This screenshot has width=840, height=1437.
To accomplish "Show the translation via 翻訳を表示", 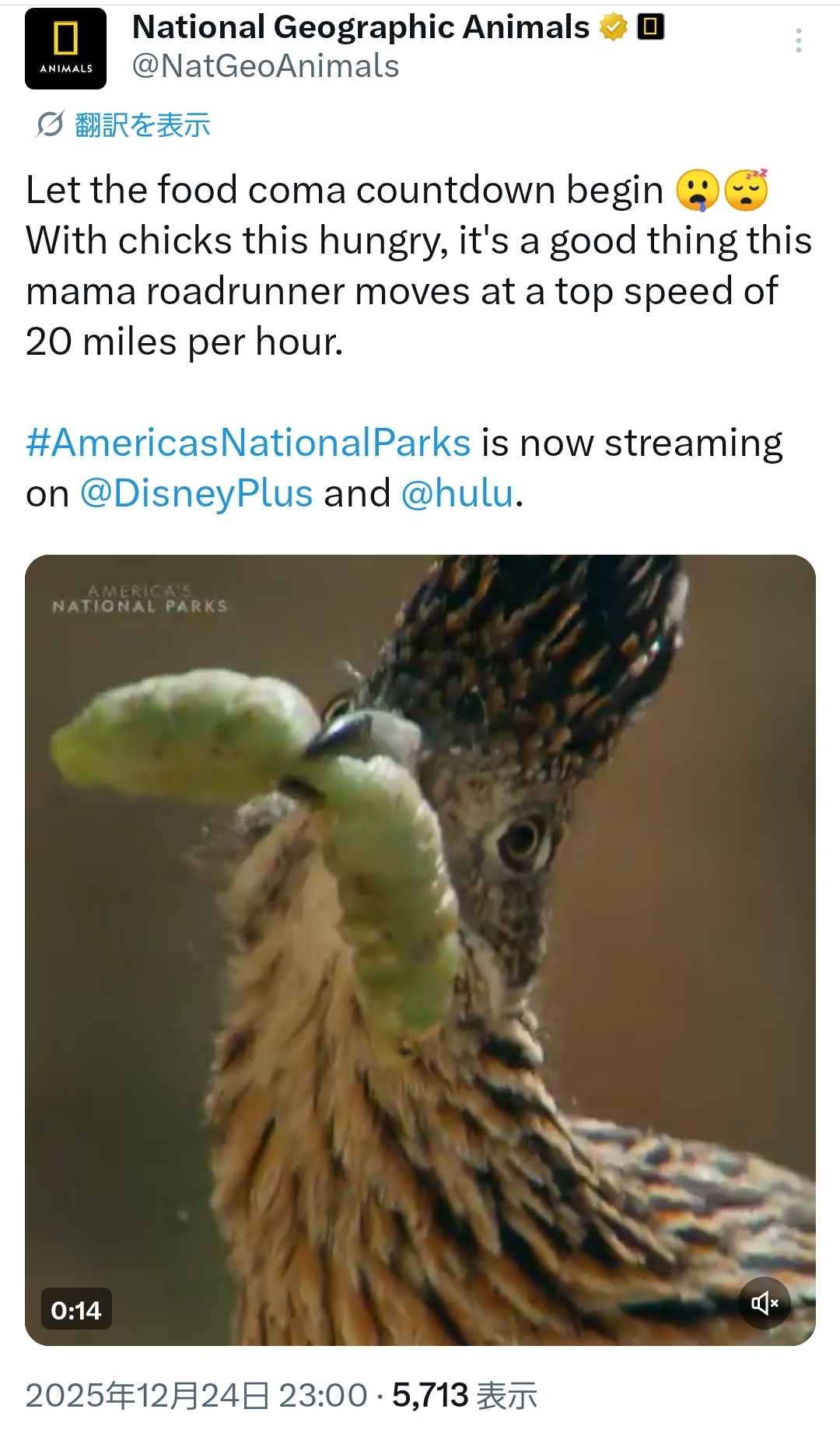I will pos(142,124).
